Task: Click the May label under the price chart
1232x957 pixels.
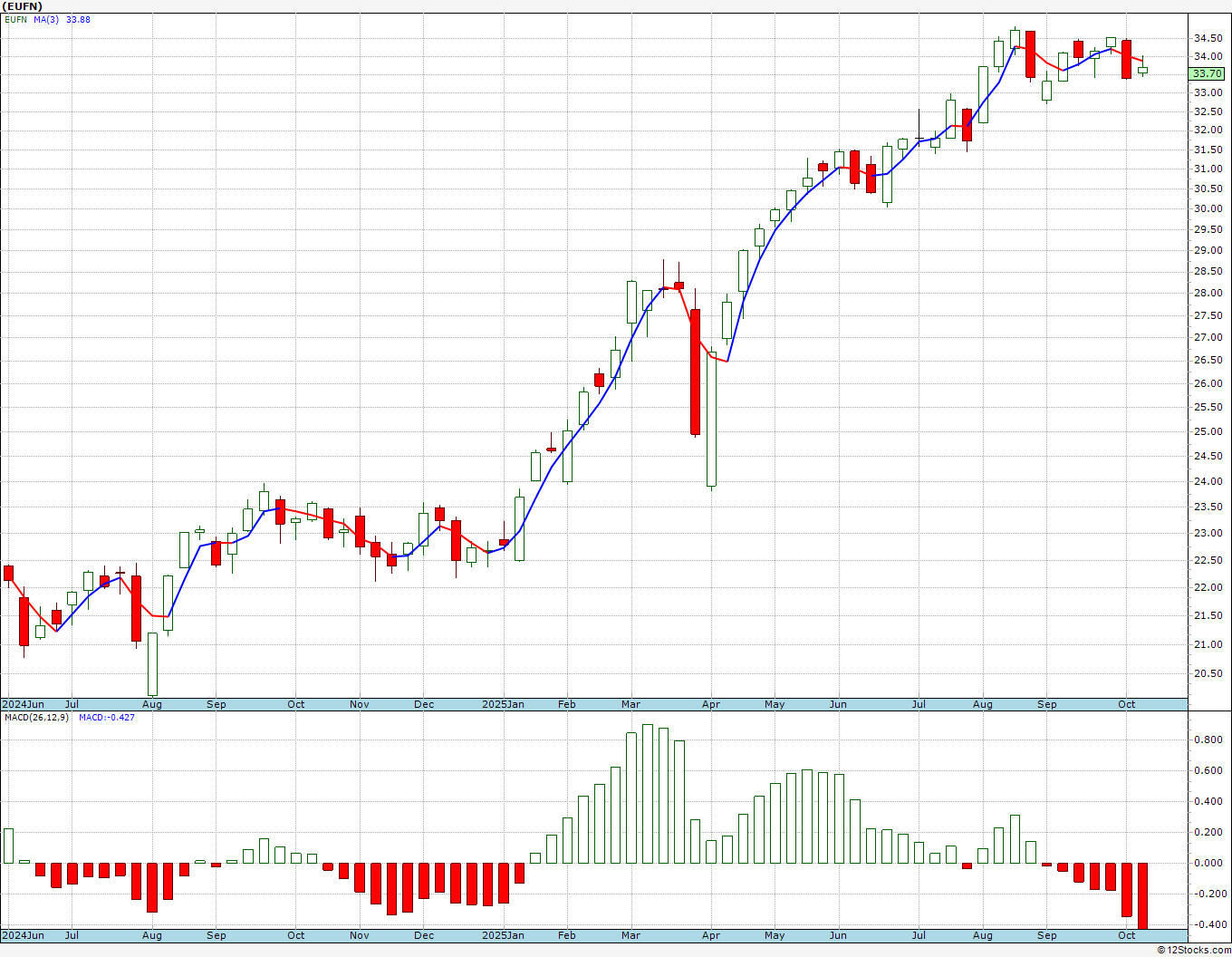Action: pos(775,704)
